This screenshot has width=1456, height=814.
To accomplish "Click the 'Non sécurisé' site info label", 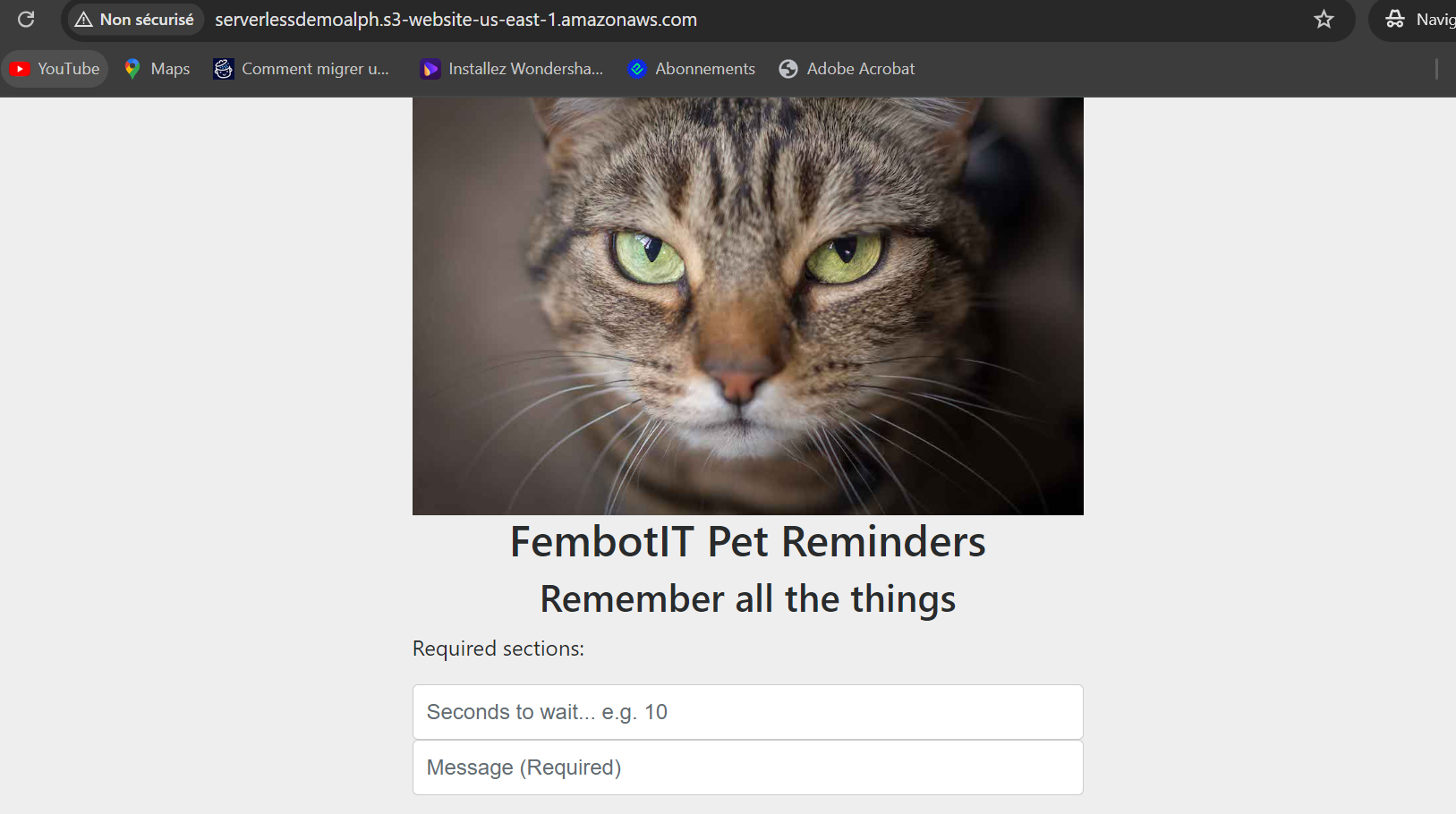I will point(147,20).
